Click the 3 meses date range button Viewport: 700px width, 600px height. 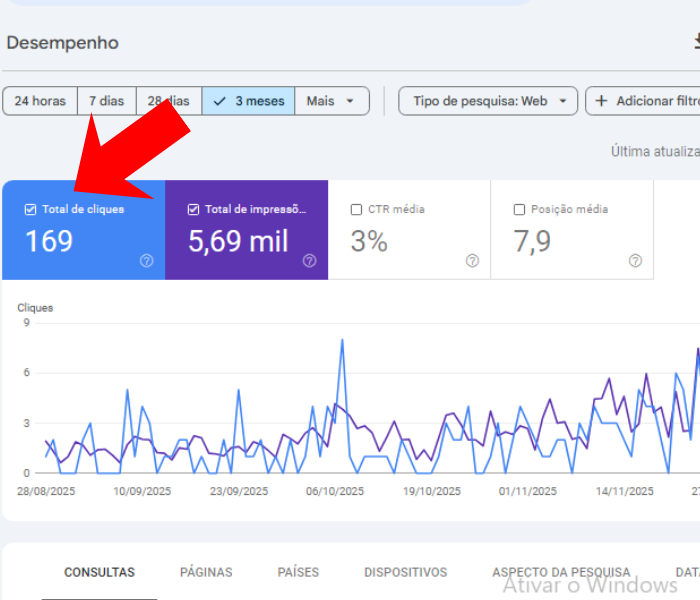point(248,101)
